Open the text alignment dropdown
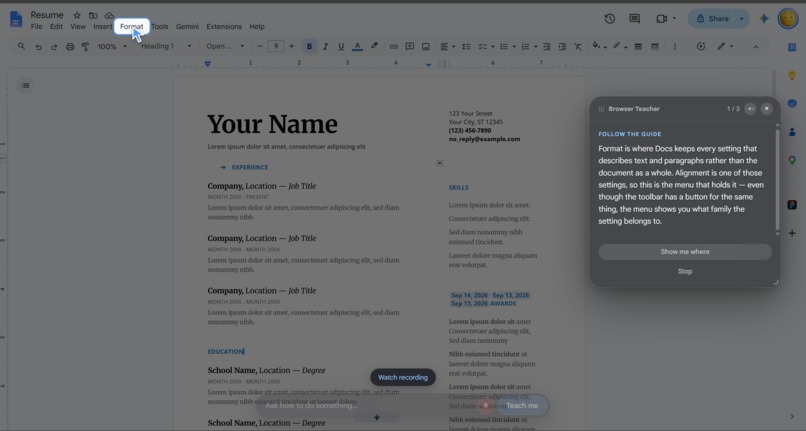The image size is (806, 431). [447, 47]
